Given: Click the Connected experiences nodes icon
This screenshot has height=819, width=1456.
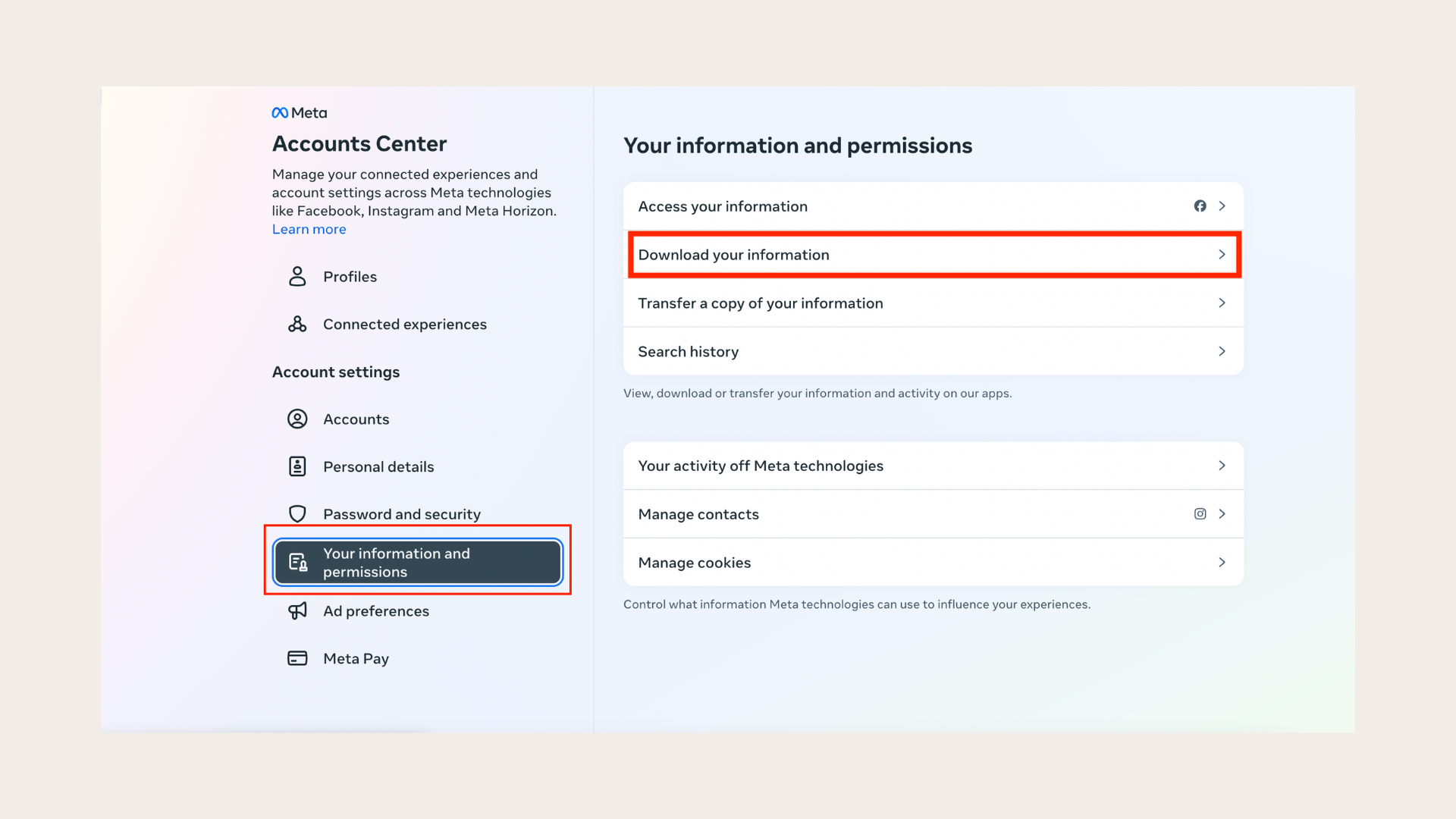Looking at the screenshot, I should coord(297,324).
